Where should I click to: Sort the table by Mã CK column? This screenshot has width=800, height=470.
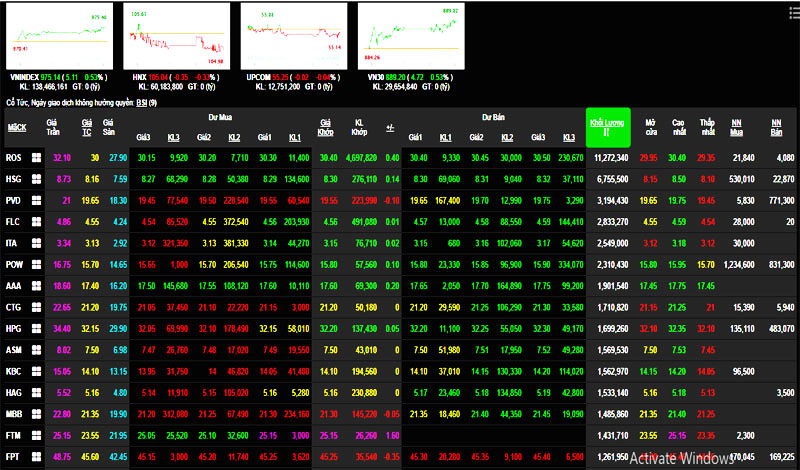17,128
